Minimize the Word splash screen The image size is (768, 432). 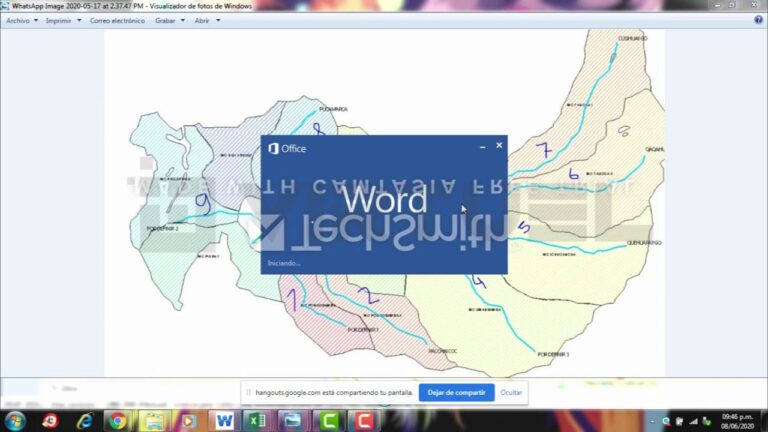482,146
